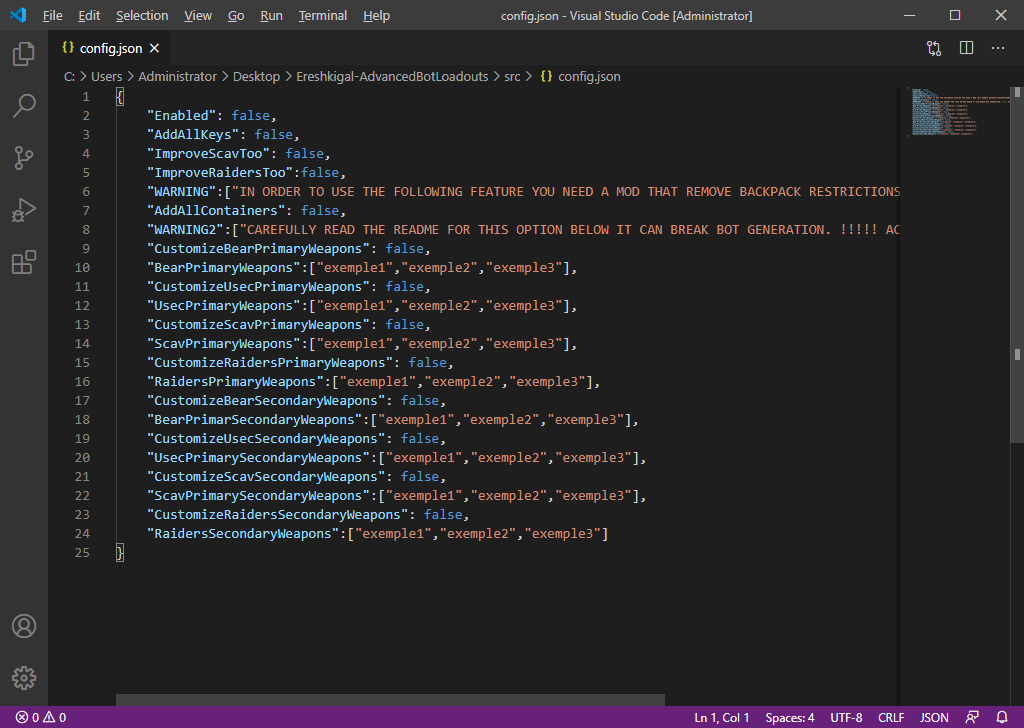Viewport: 1024px width, 728px height.
Task: Open the Edit menu
Action: coord(89,16)
